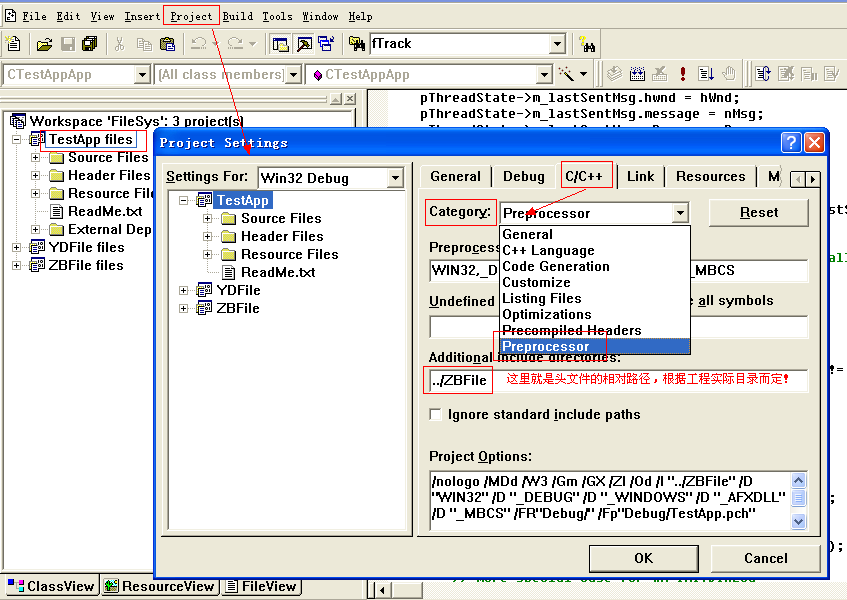847x600 pixels.
Task: Click the Reset button
Action: pyautogui.click(x=759, y=213)
